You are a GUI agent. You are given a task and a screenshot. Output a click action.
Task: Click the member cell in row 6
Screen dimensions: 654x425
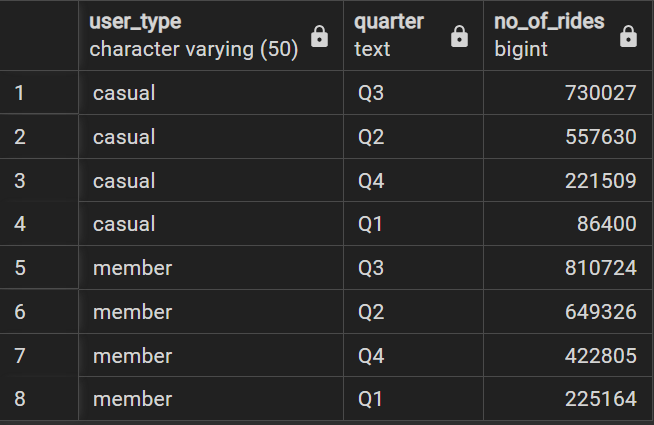pos(211,312)
